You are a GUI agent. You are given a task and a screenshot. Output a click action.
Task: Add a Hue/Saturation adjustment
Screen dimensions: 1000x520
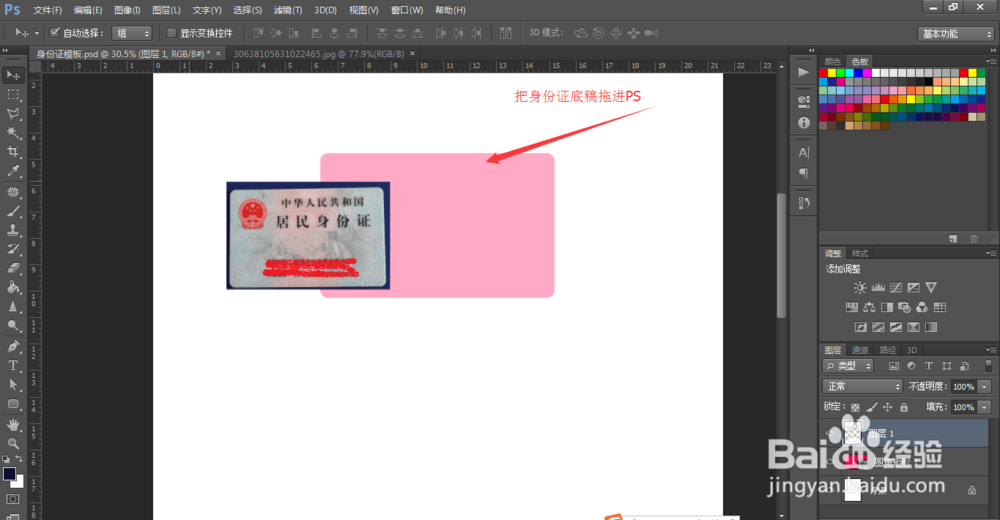851,308
